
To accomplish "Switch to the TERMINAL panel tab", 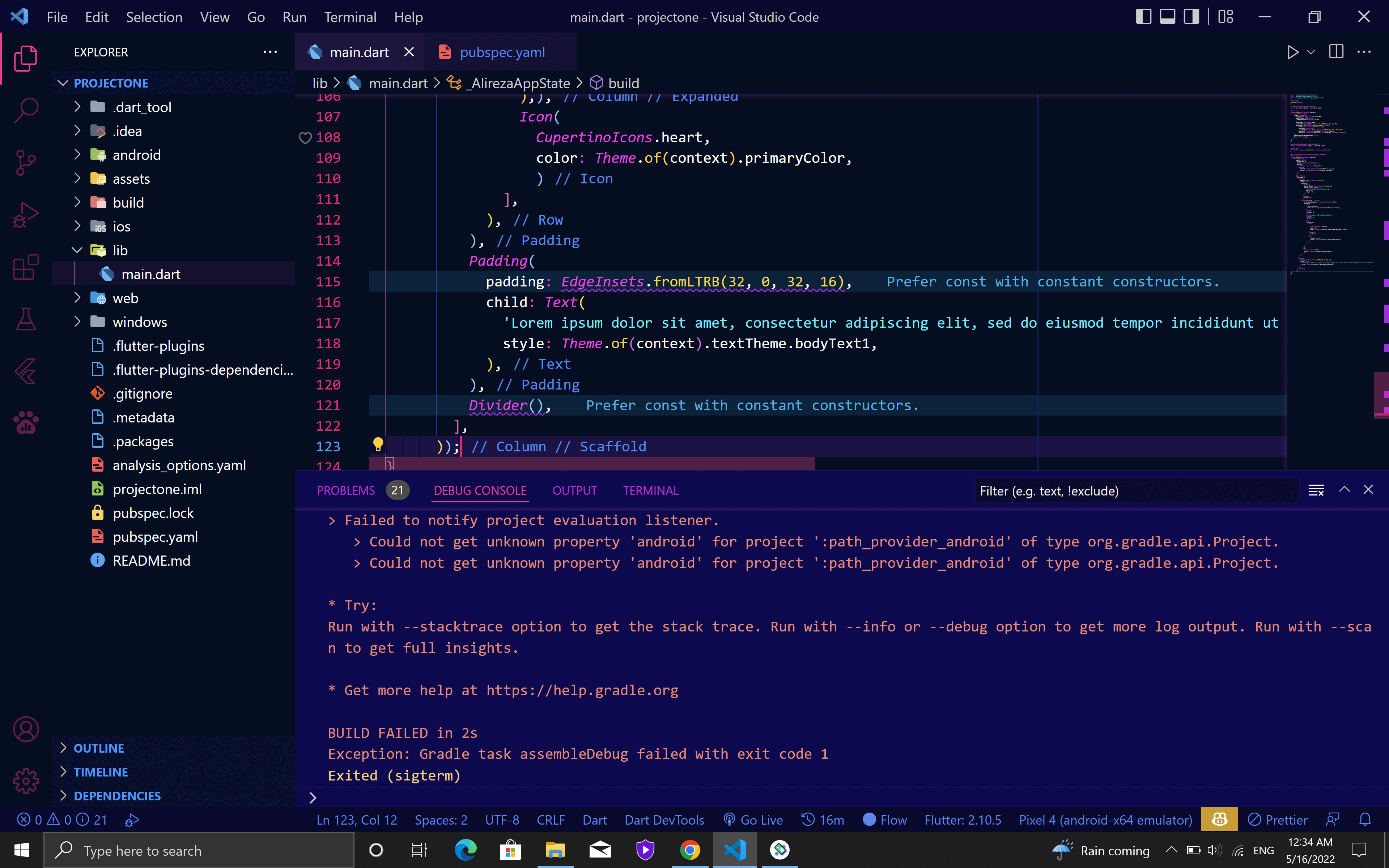I will [651, 491].
